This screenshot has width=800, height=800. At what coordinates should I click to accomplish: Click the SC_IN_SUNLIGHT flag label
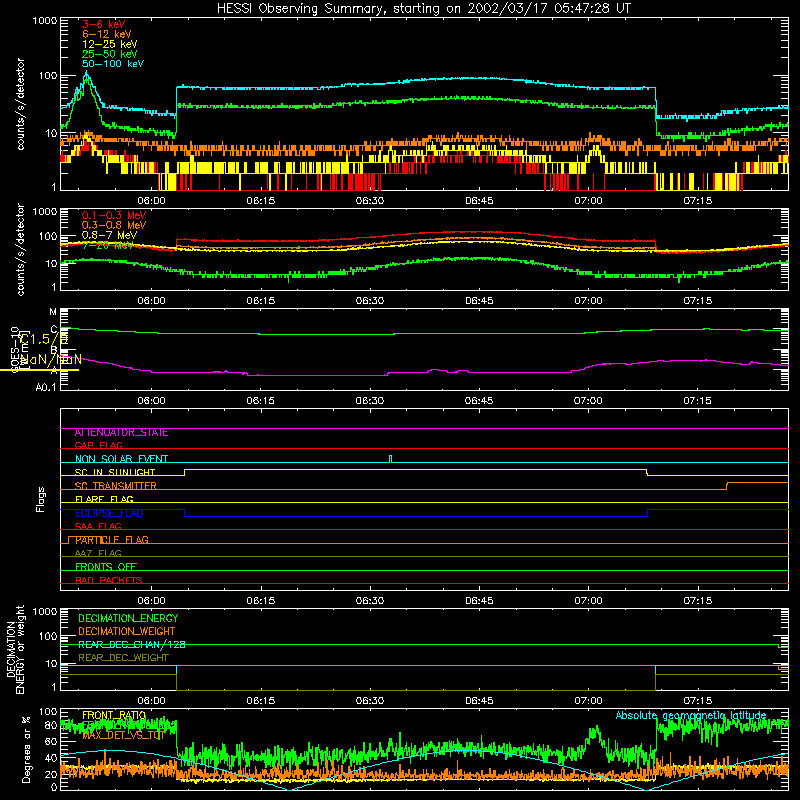pos(115,472)
